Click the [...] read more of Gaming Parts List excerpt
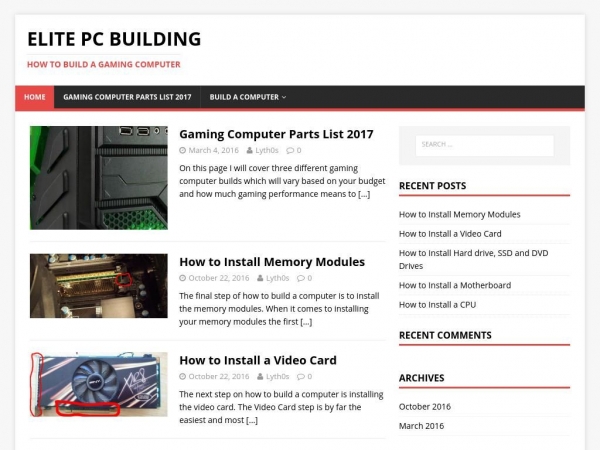This screenshot has width=600, height=450. [x=364, y=194]
